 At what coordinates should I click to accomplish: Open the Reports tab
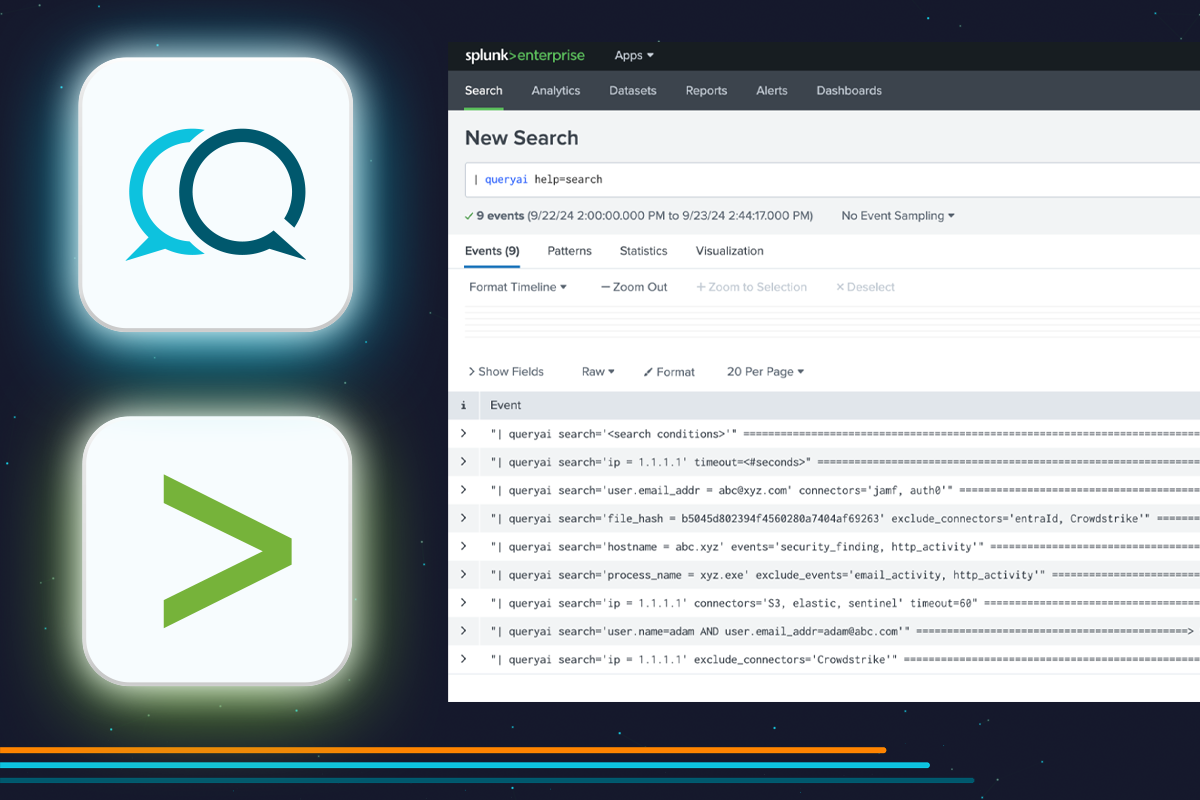(706, 90)
